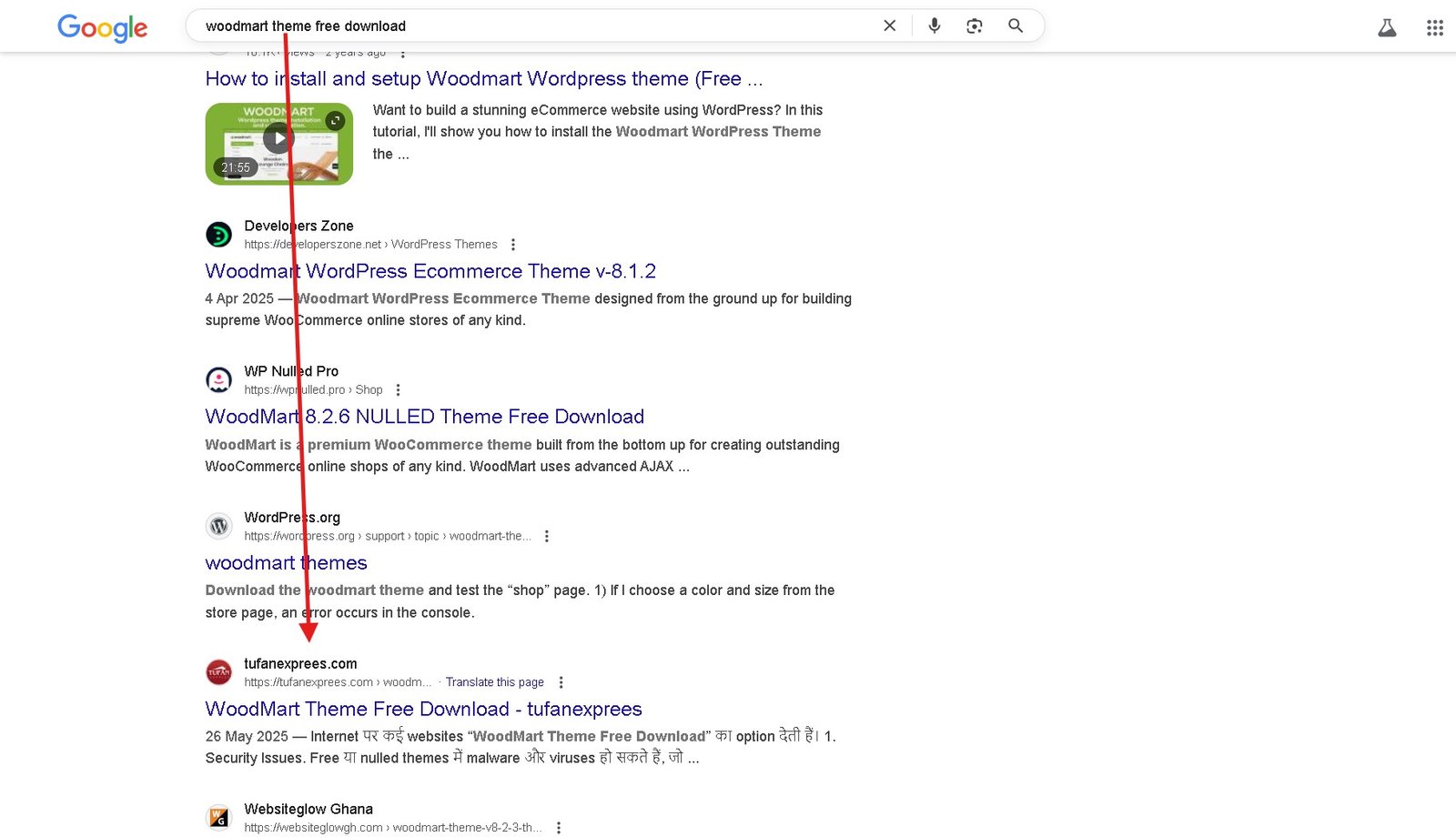The height and width of the screenshot is (837, 1456).
Task: Open 'woodmart themes' support topic link
Action: [x=287, y=563]
